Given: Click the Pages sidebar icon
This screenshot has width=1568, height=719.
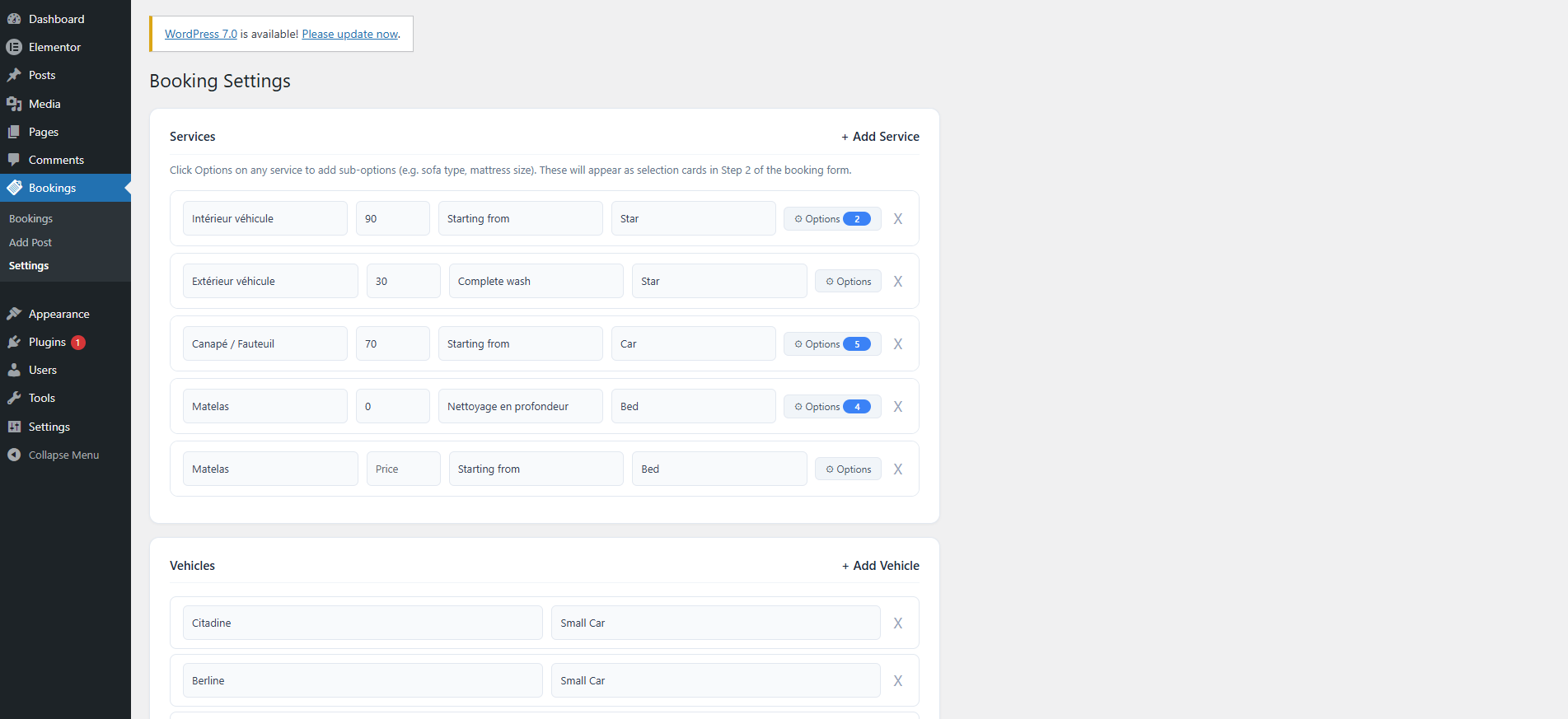Looking at the screenshot, I should tap(14, 132).
